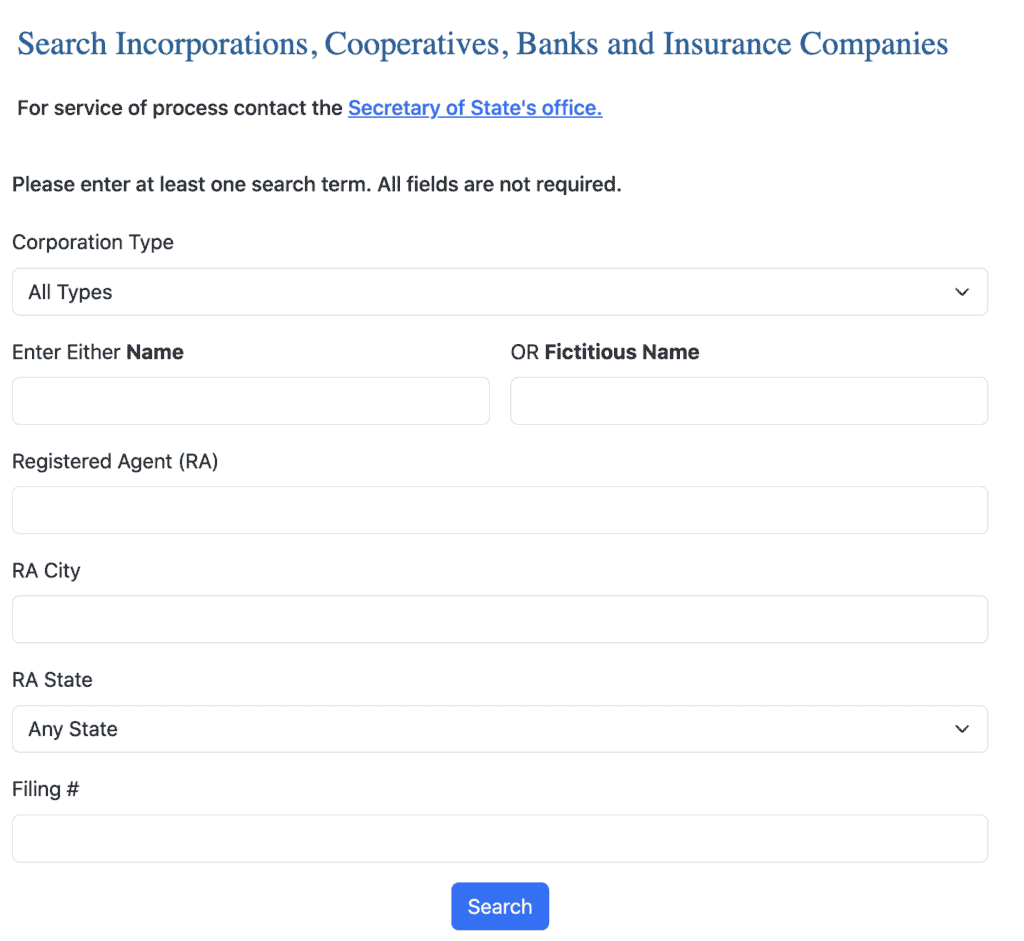Click the Secretary of State's office link
1024x941 pixels.
(x=475, y=108)
